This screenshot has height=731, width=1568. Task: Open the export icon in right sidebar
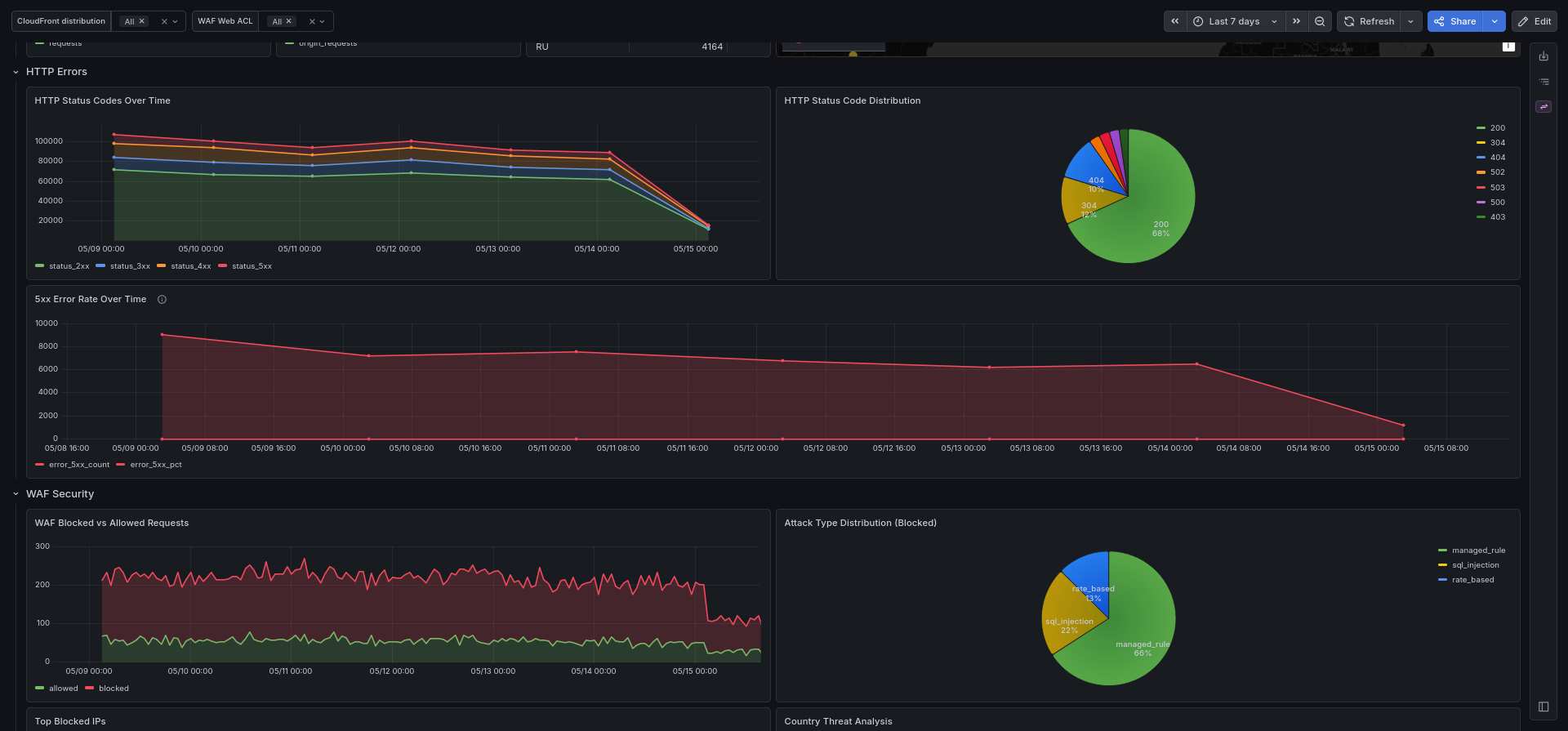coord(1543,56)
